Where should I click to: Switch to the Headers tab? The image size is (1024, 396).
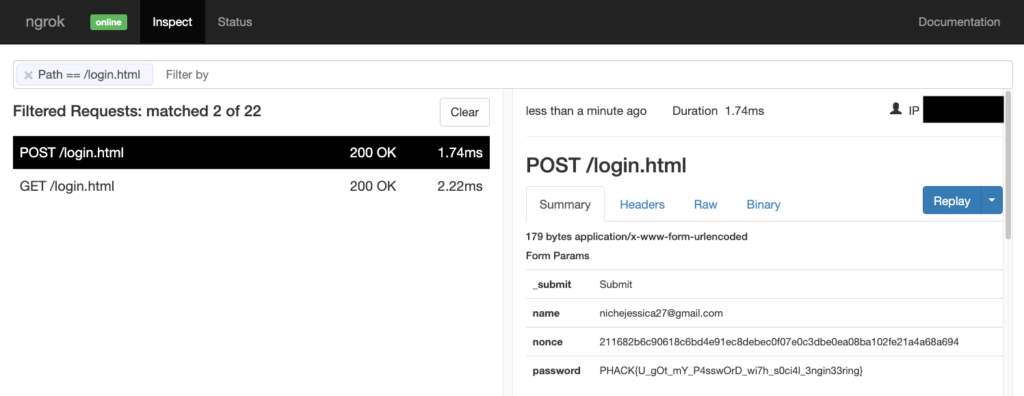642,205
